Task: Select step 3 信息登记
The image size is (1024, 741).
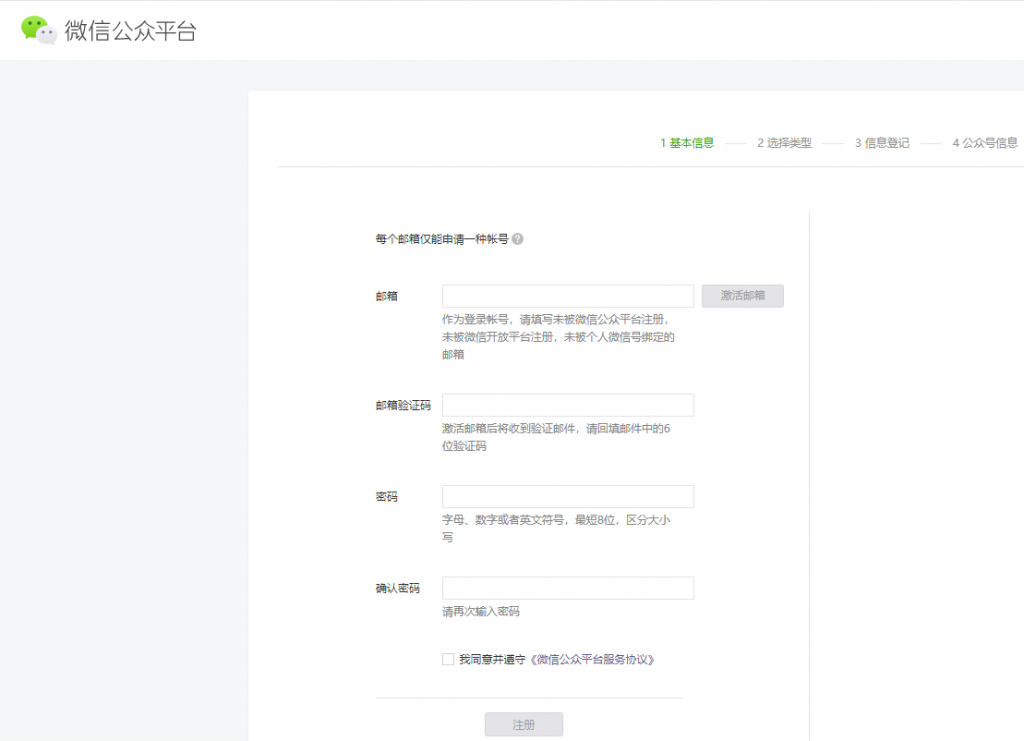Action: 882,143
